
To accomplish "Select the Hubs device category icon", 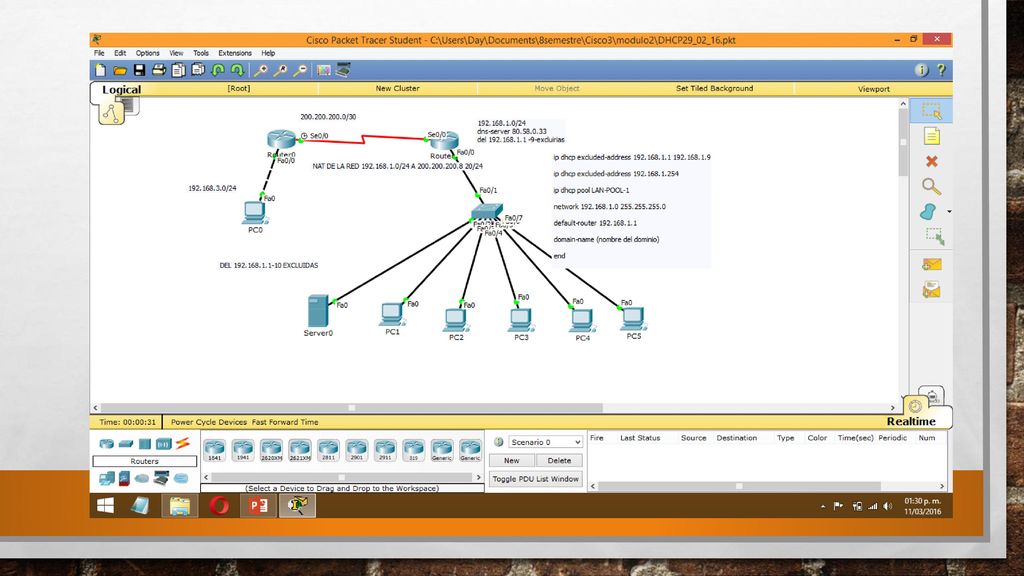I will pos(144,443).
